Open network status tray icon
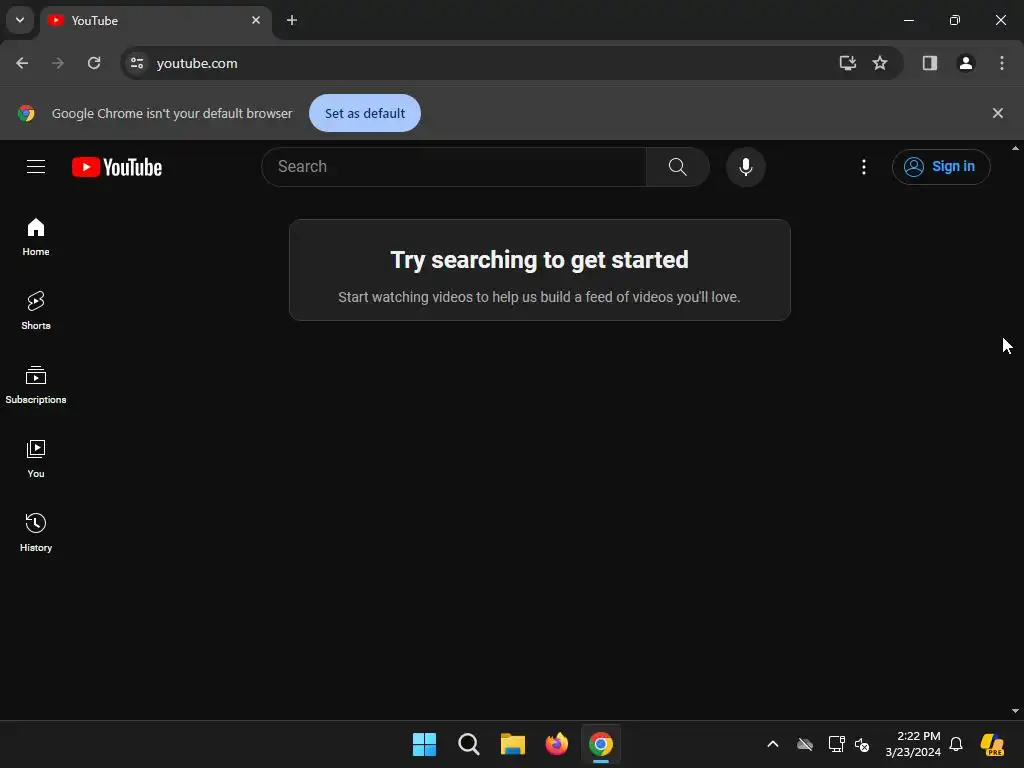 [836, 744]
